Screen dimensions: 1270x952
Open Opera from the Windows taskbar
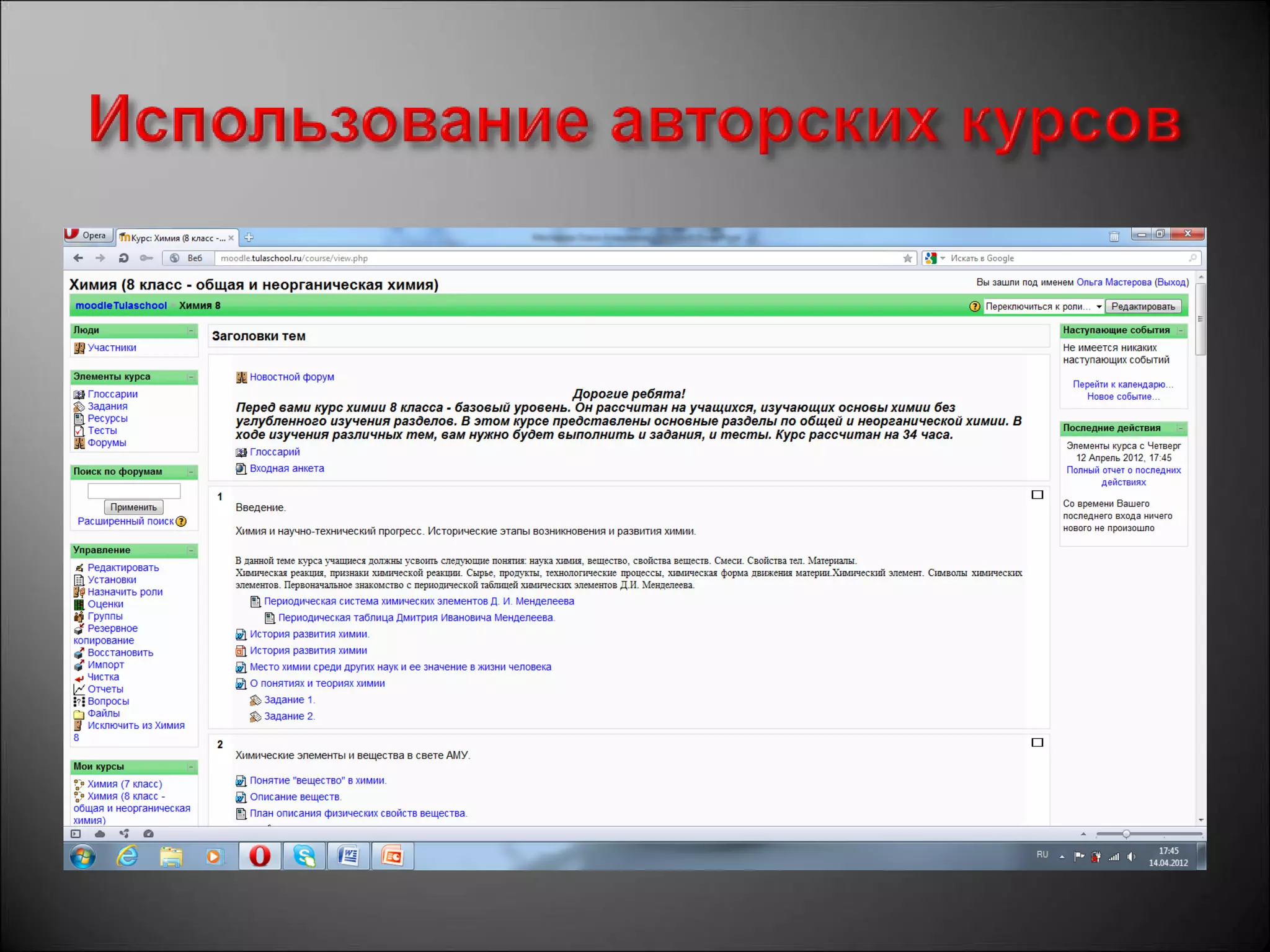pos(260,857)
